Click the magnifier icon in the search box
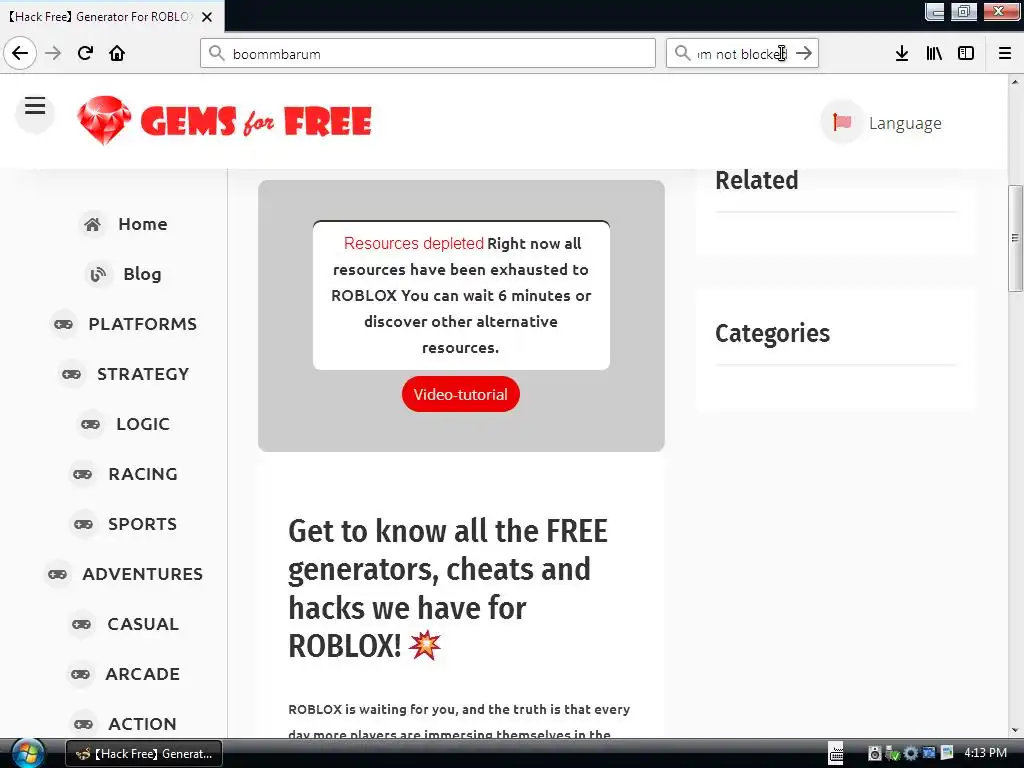 (x=682, y=53)
